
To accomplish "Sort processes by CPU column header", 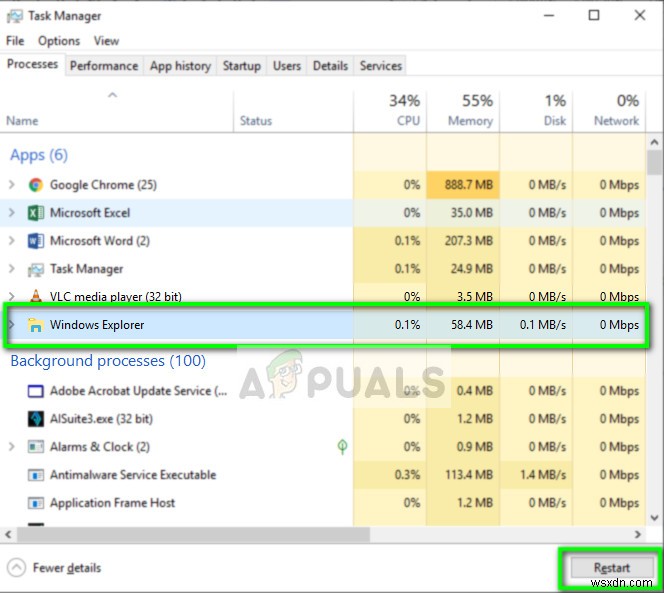I will (390, 111).
